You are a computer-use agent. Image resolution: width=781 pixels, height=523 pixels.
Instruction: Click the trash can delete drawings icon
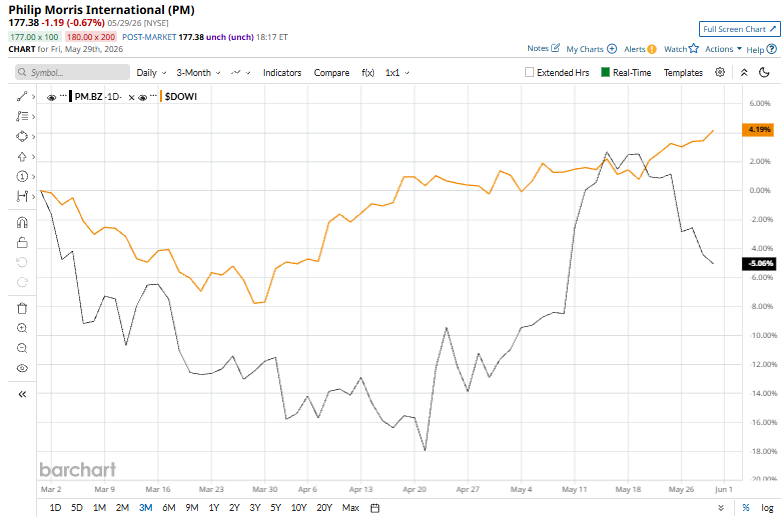(22, 308)
